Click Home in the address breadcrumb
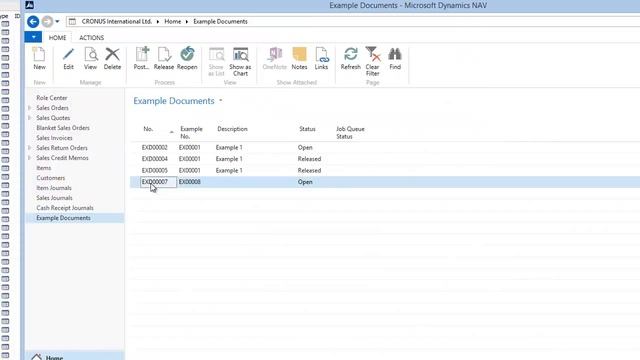 click(x=173, y=22)
